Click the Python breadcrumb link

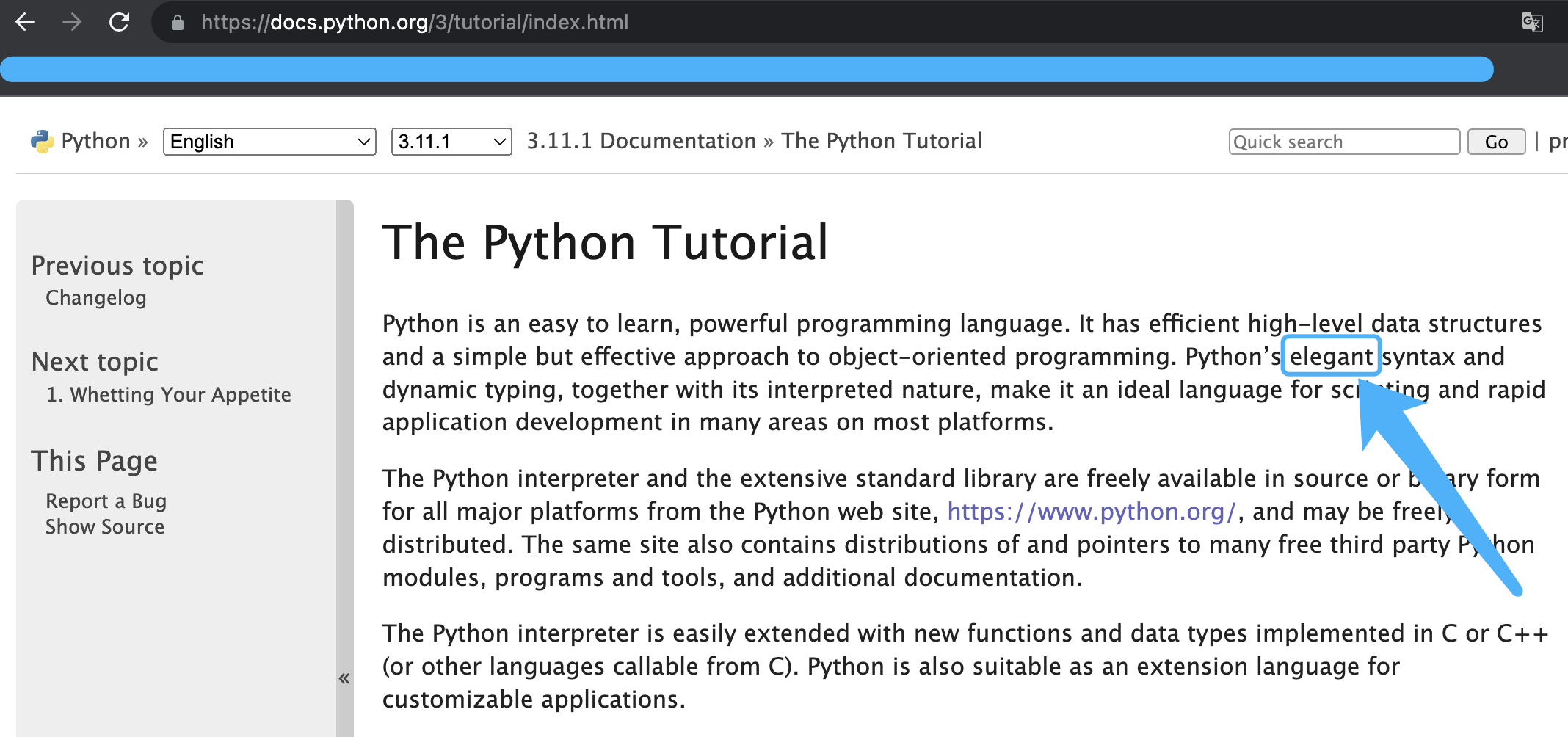coord(95,141)
